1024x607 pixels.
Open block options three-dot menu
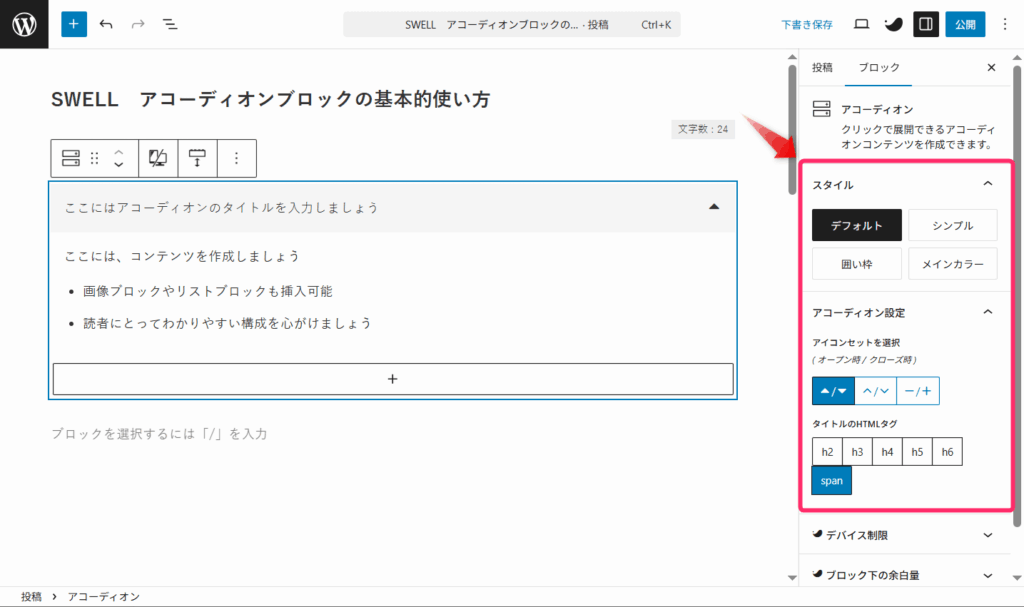236,158
